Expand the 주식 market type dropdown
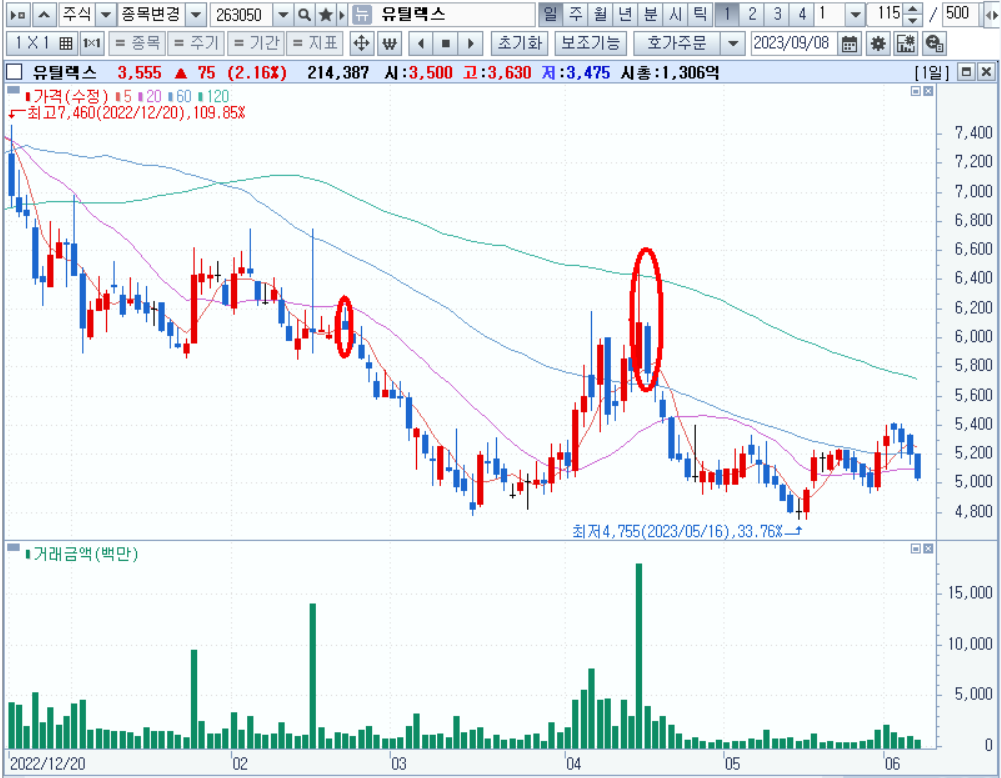1001x778 pixels. [x=107, y=14]
